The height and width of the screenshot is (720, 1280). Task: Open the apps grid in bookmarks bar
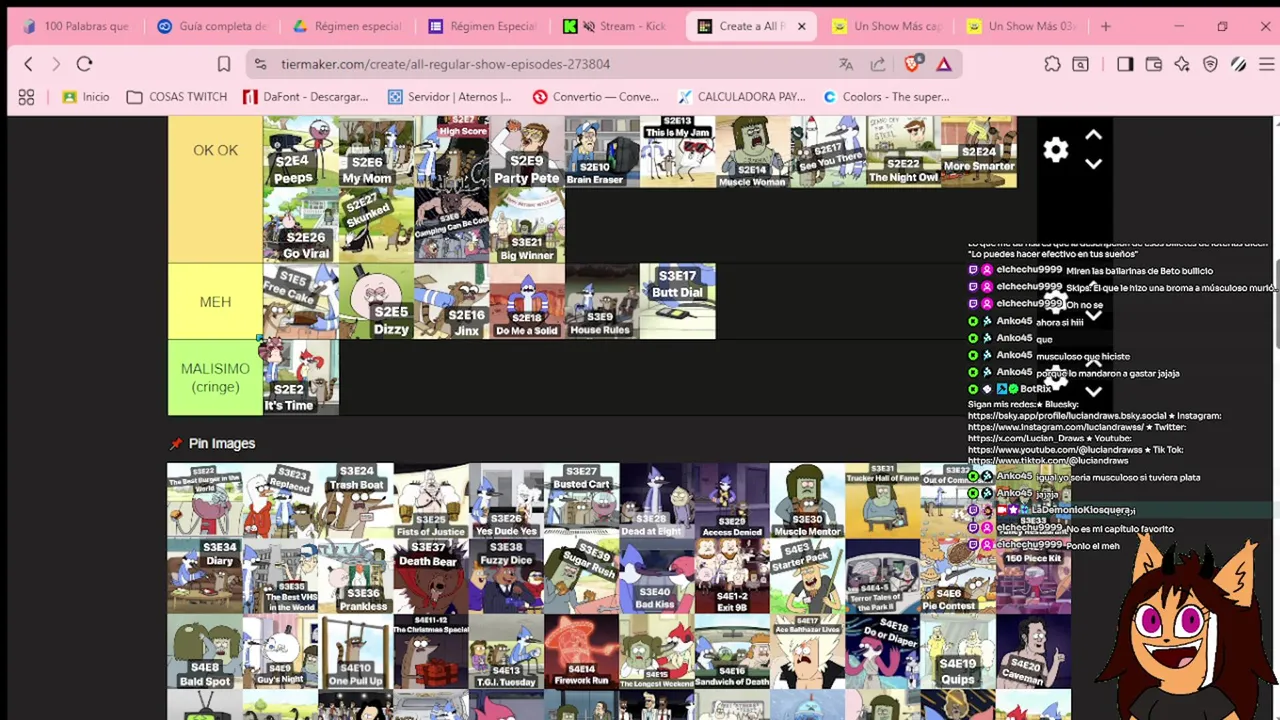26,97
